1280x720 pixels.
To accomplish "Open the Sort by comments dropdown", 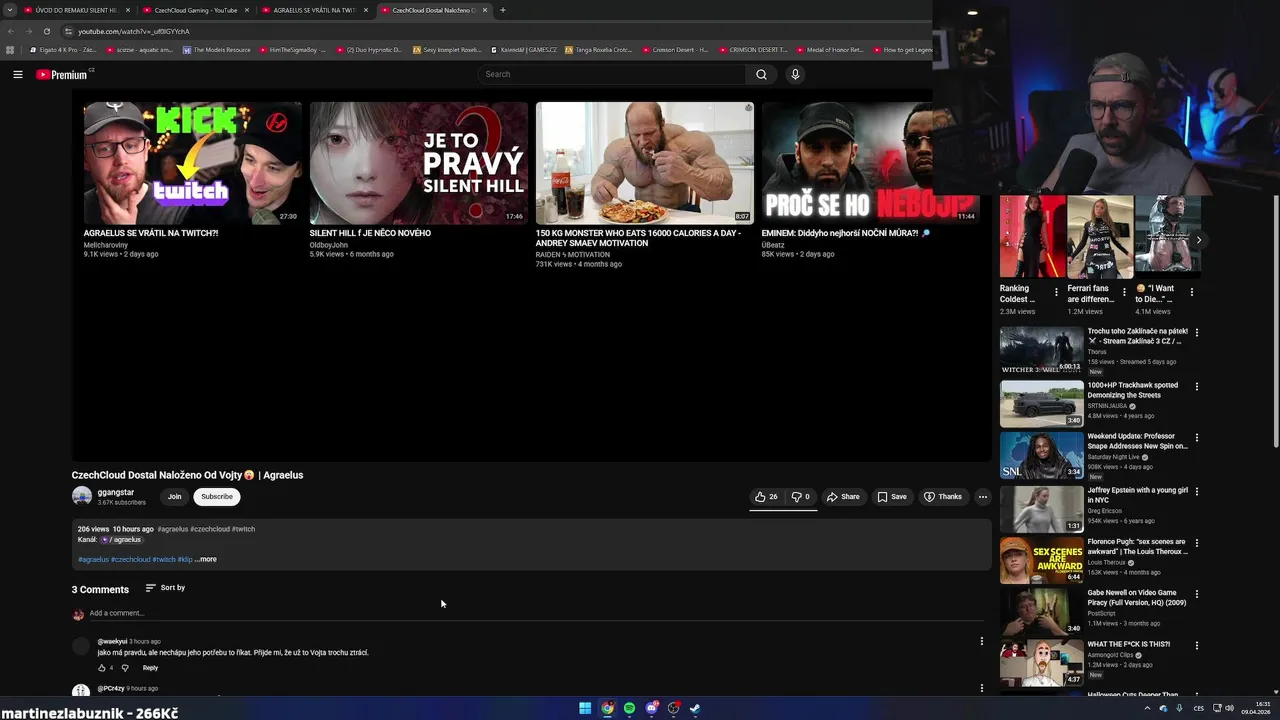I will click(x=165, y=588).
